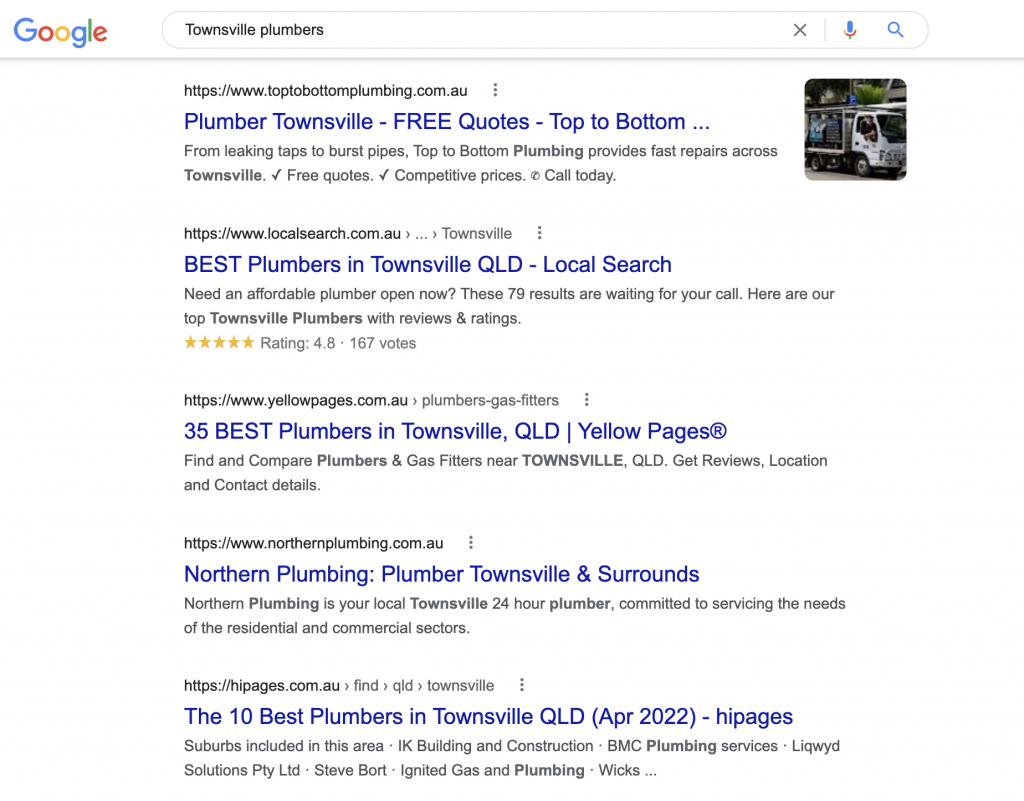Open BEST Plumbers in Townsville QLD link
Image resolution: width=1024 pixels, height=801 pixels.
(x=427, y=264)
